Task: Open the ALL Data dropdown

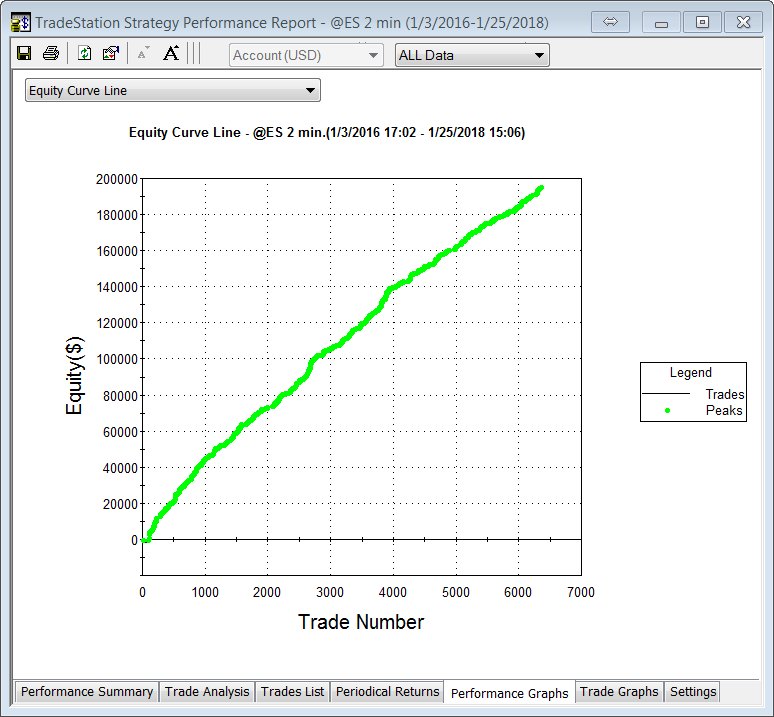Action: [x=472, y=55]
